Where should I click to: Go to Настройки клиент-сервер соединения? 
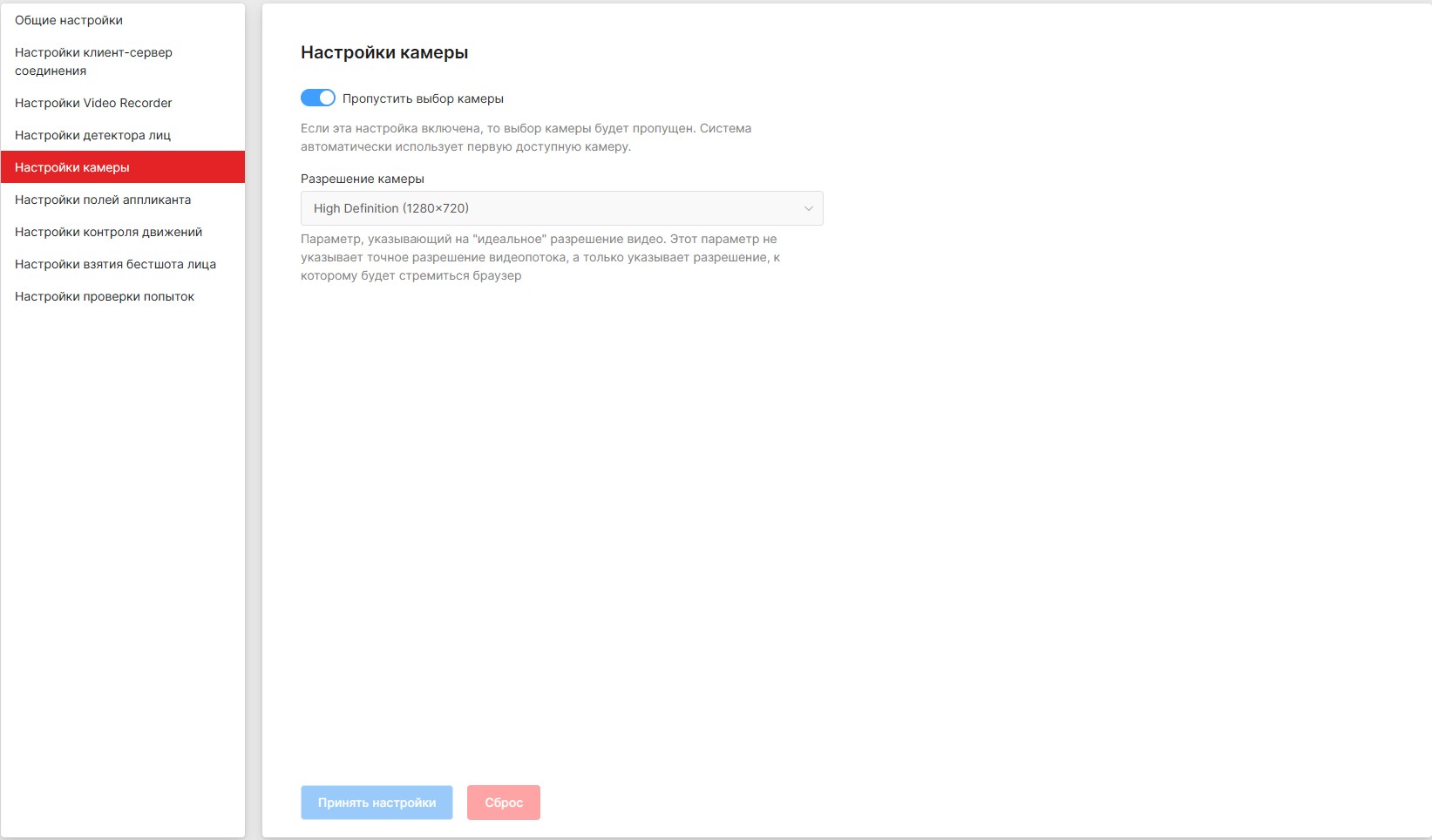coord(93,61)
